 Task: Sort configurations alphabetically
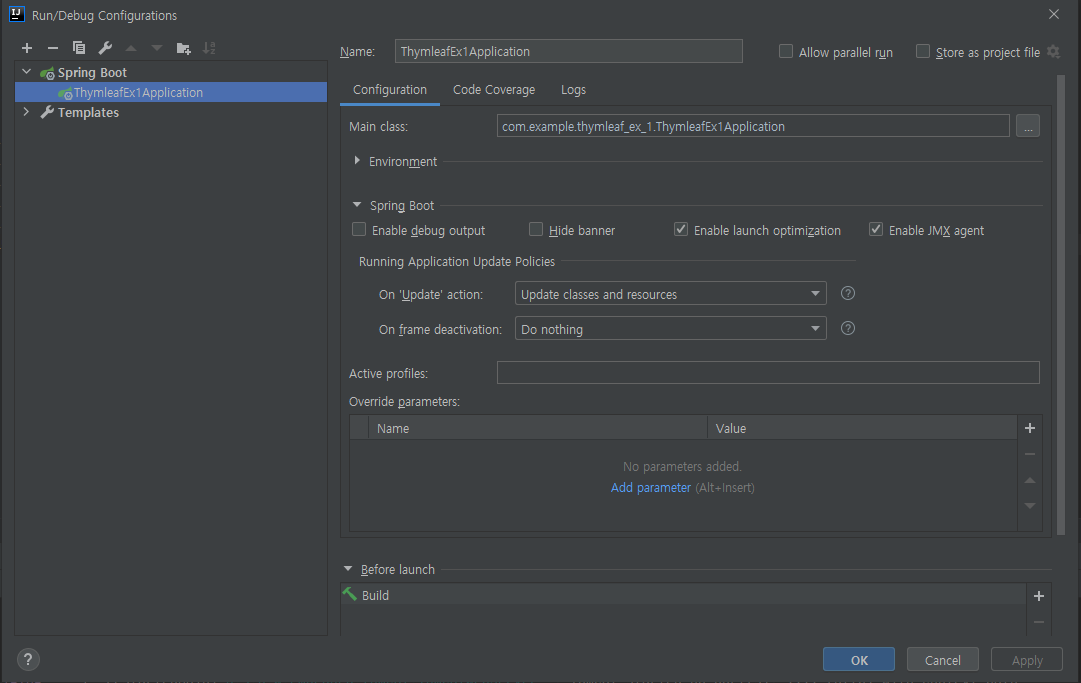209,48
